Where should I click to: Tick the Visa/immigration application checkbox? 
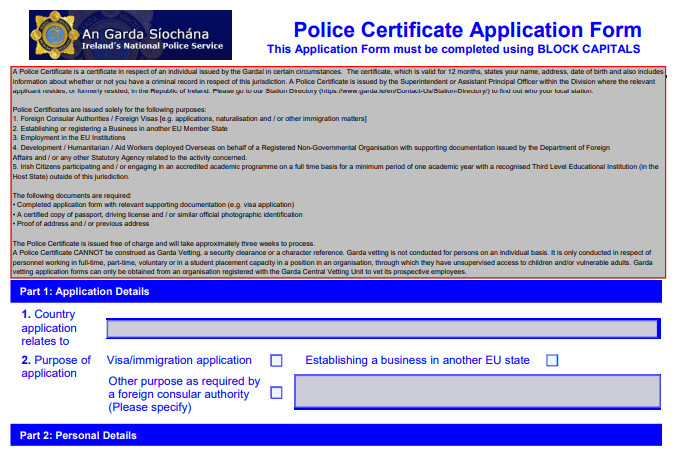pos(277,361)
